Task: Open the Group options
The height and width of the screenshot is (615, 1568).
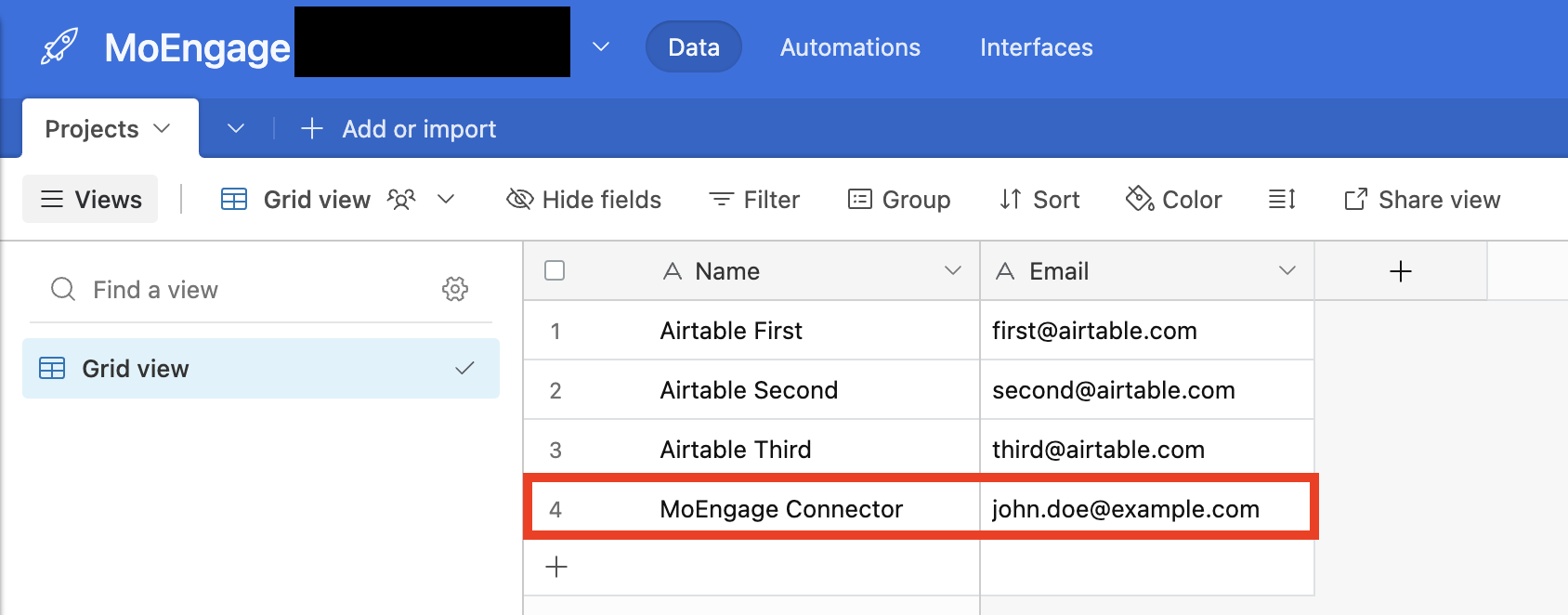Action: 899,199
